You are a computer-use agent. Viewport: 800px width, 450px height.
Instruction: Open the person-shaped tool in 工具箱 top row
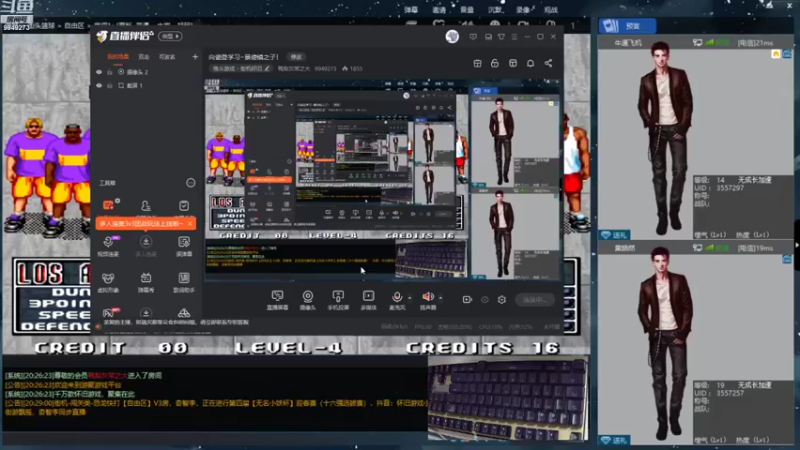(x=146, y=206)
